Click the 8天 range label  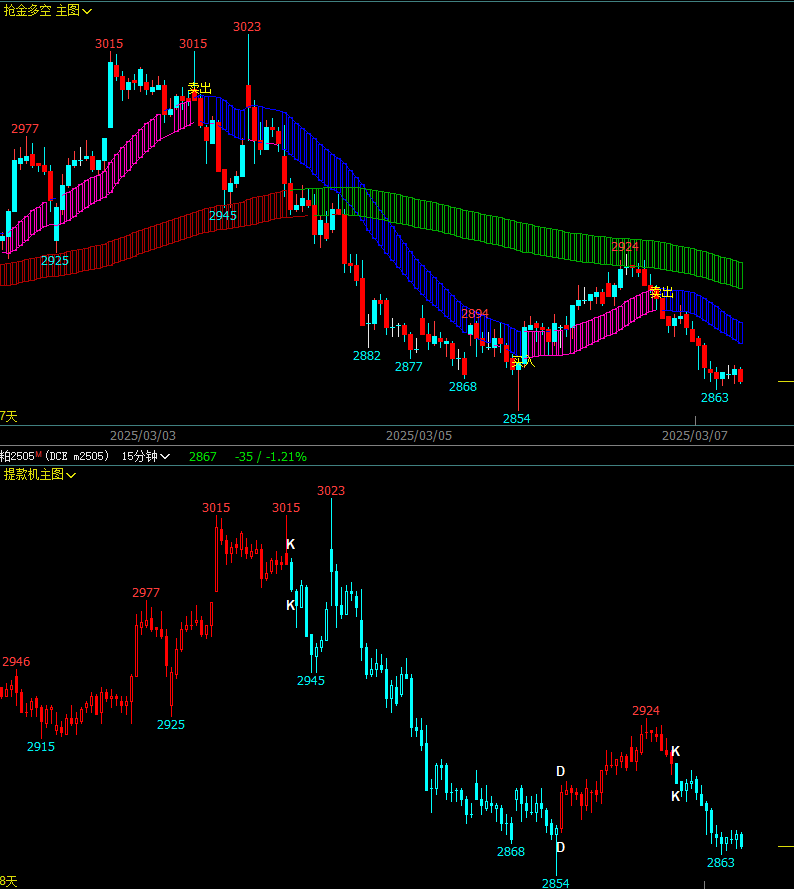[x=9, y=882]
